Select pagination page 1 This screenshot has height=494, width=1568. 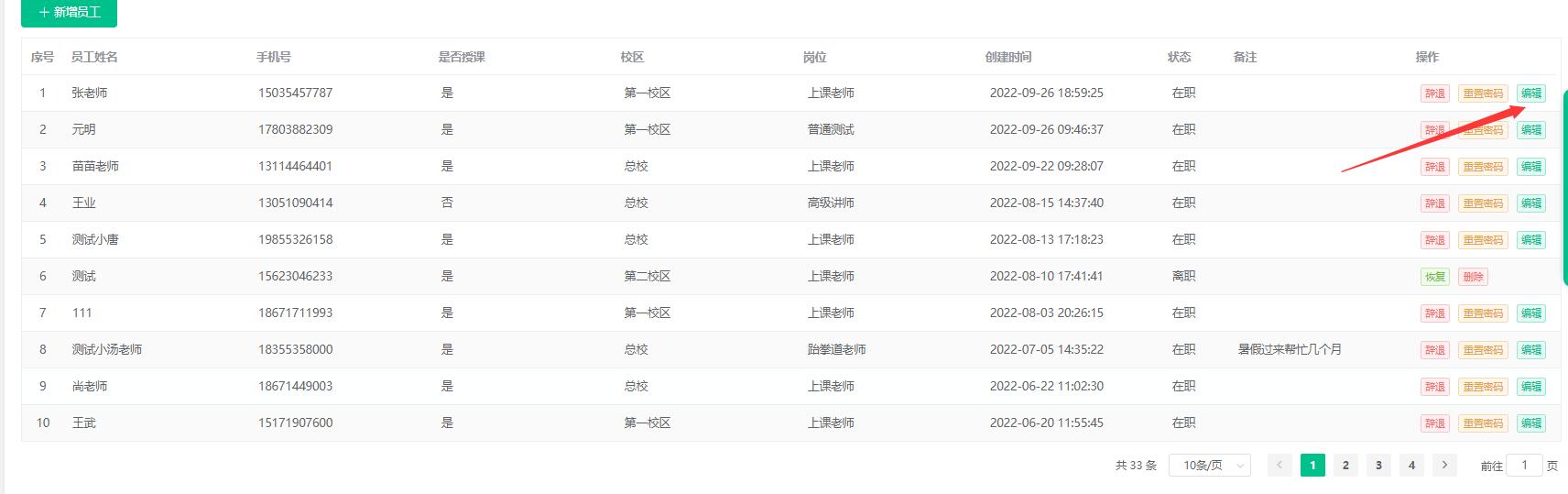[x=1312, y=466]
